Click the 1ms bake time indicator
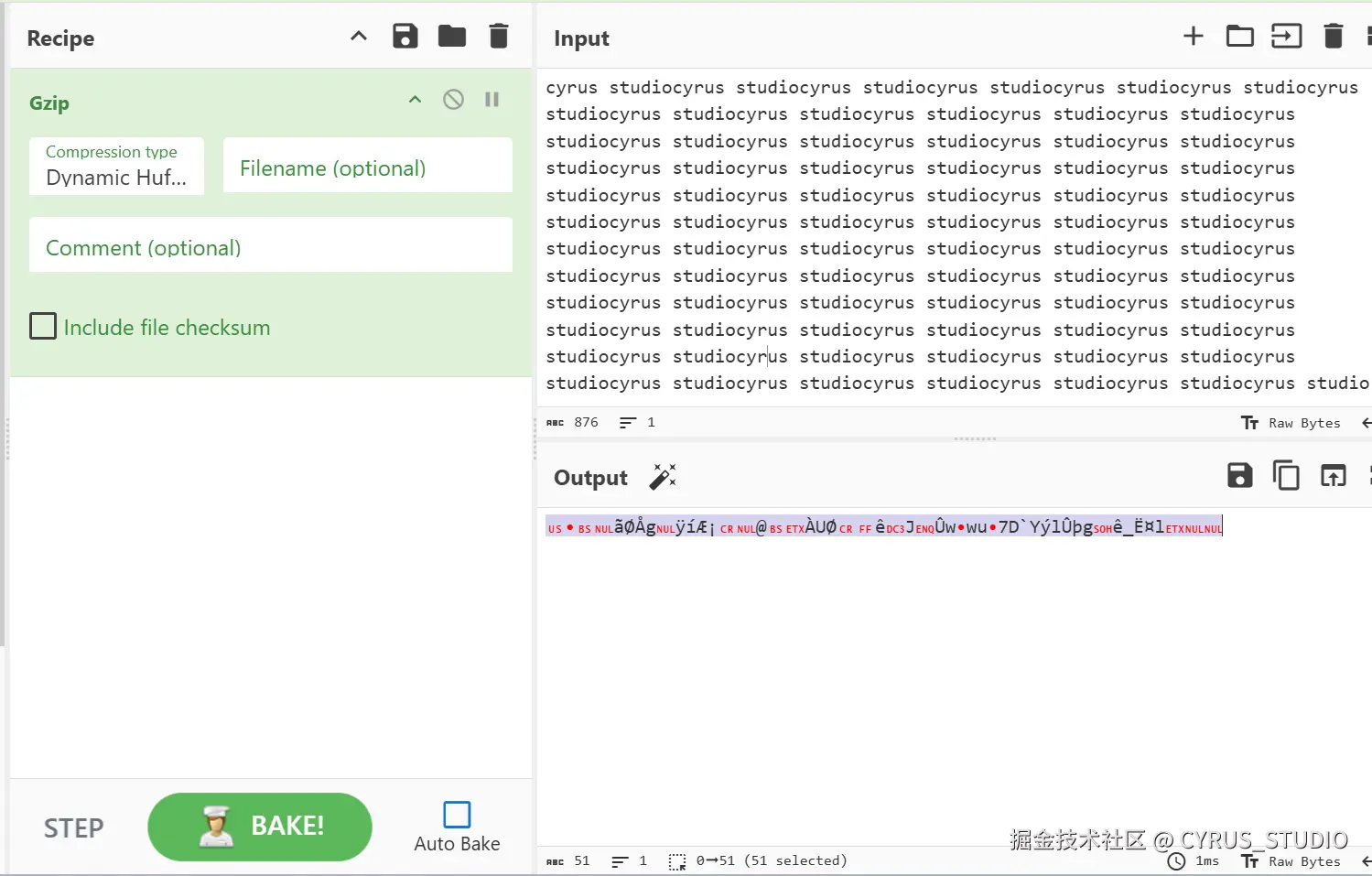 click(x=1194, y=861)
